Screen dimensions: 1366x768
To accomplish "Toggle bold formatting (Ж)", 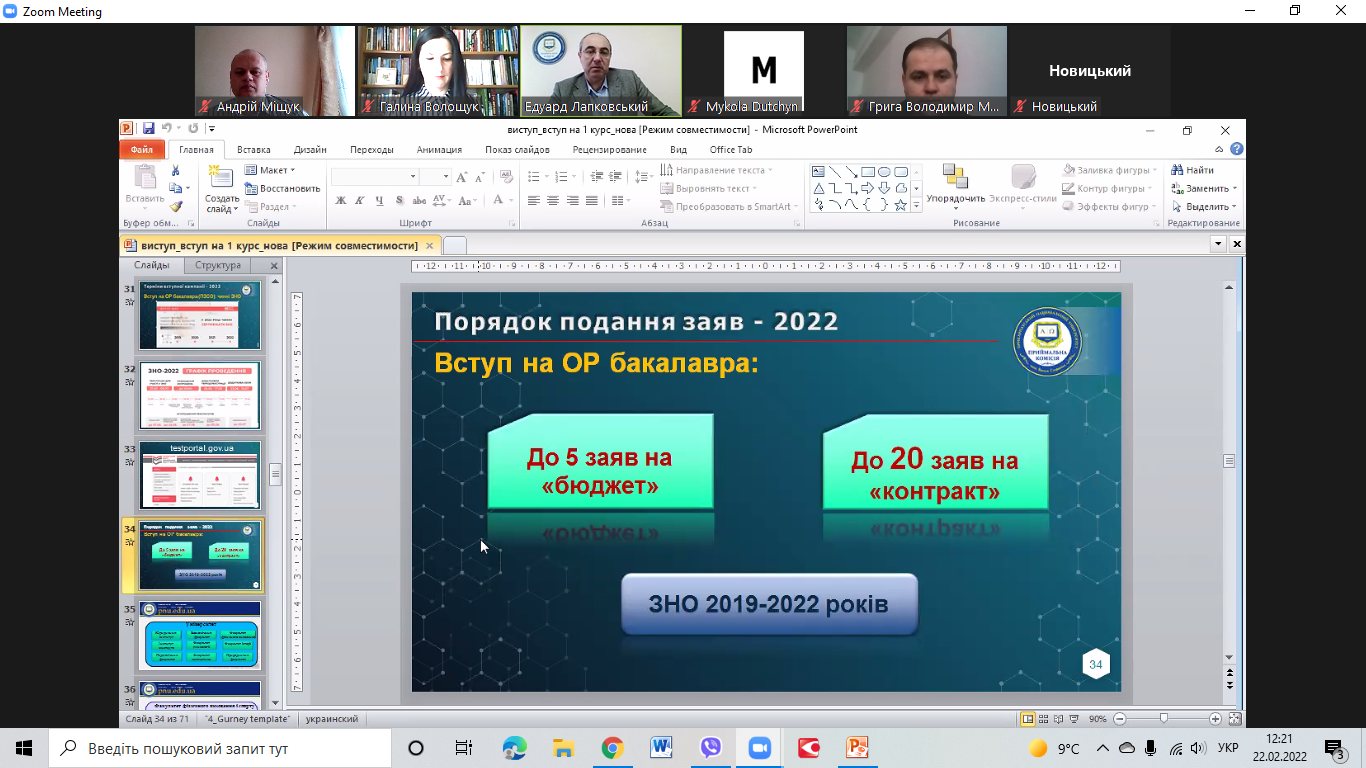I will coord(341,201).
